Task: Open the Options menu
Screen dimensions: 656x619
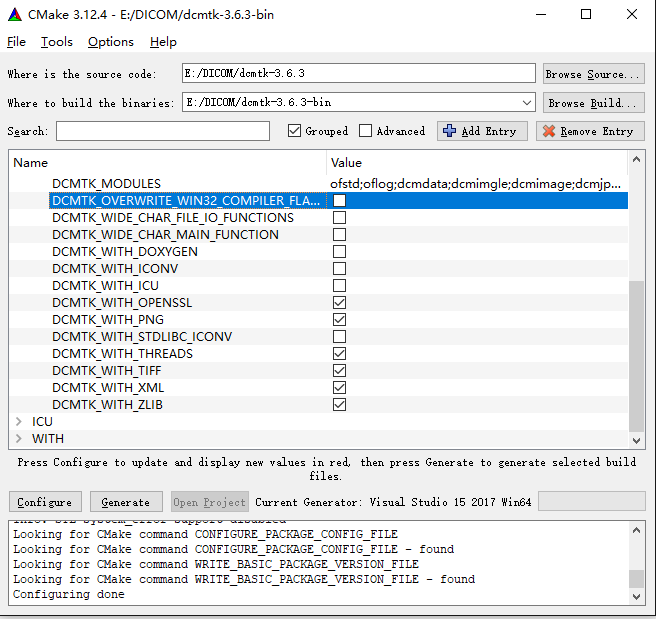Action: [x=110, y=42]
